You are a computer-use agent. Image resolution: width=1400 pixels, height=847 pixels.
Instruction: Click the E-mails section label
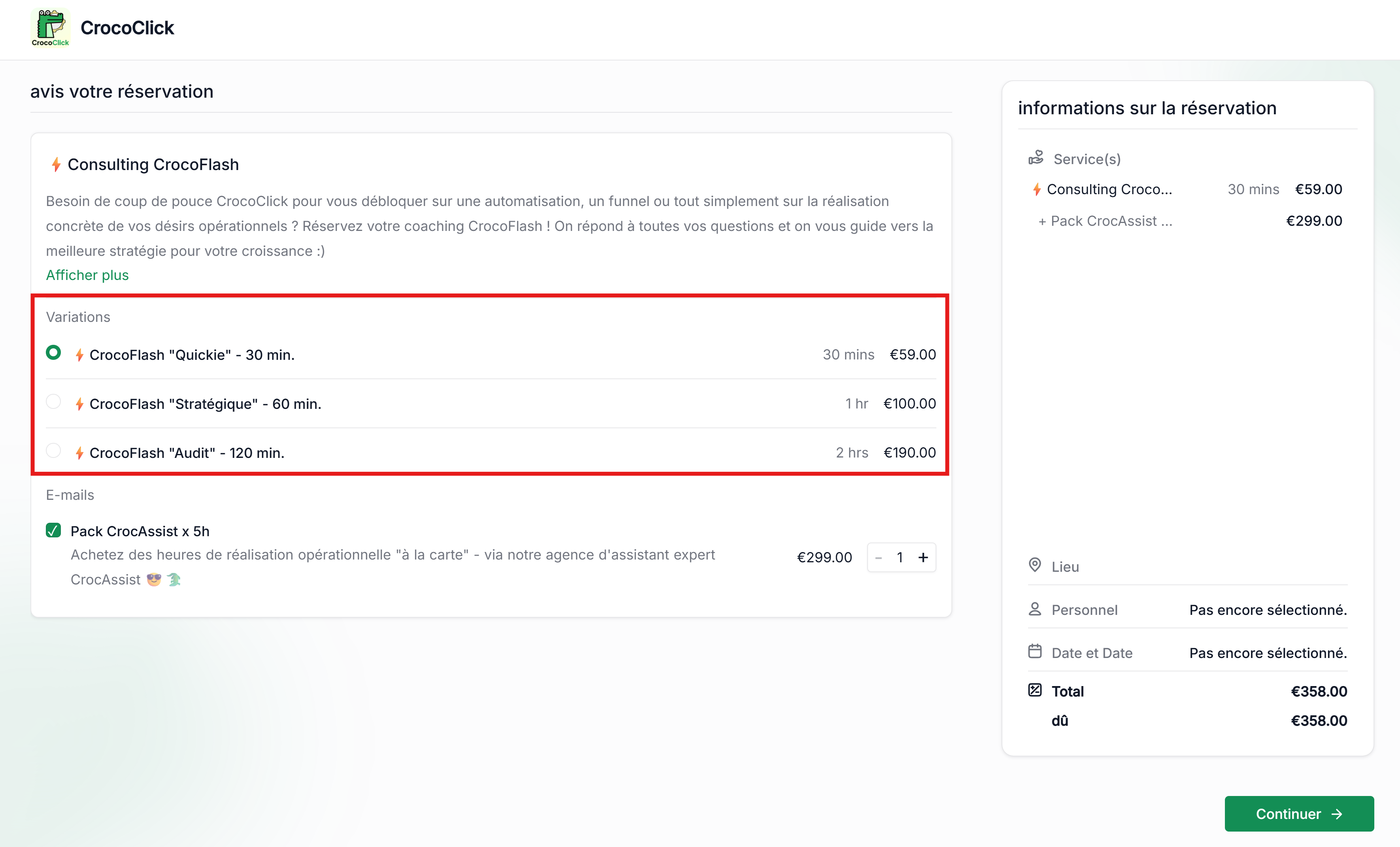(70, 495)
